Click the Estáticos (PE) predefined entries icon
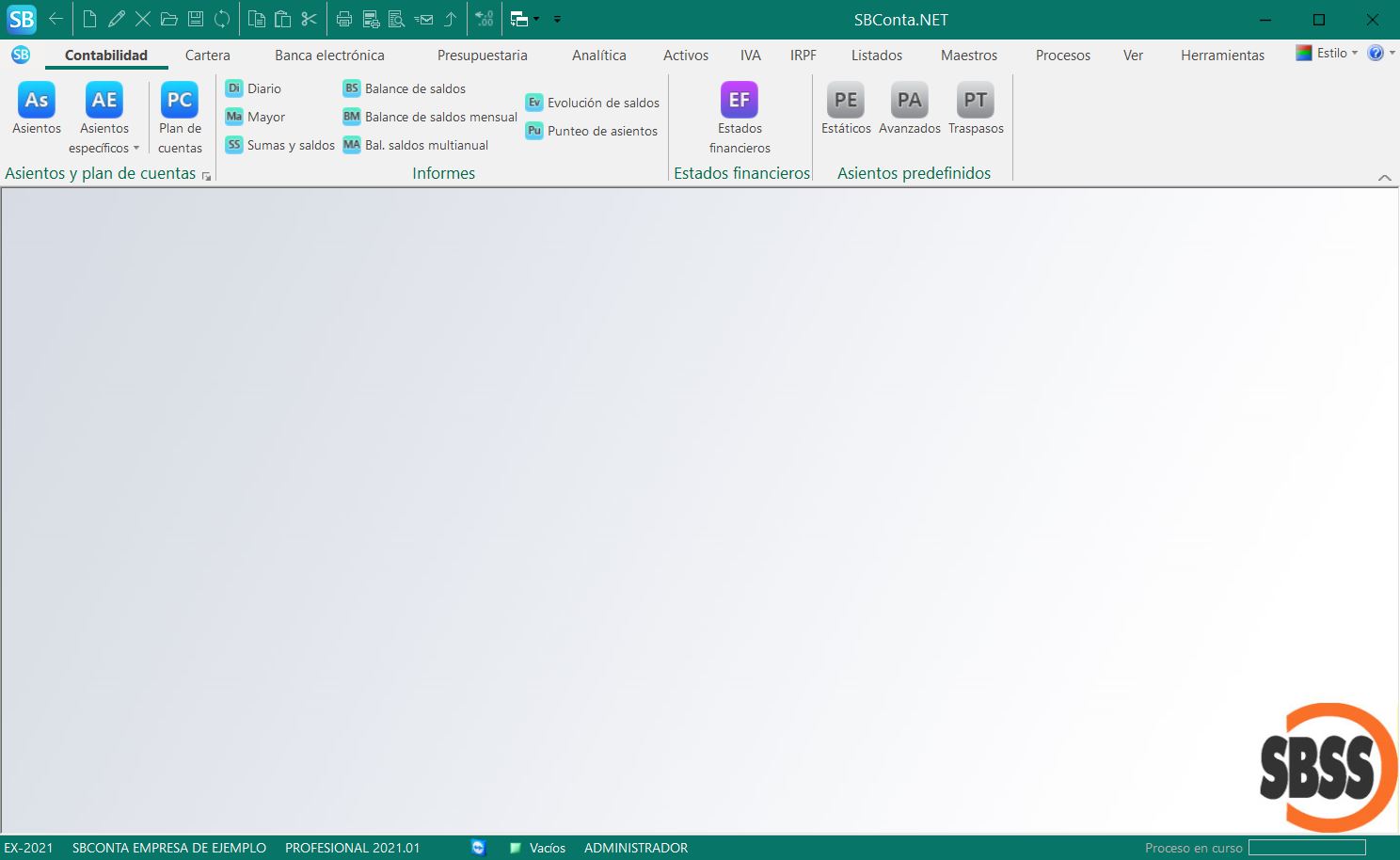Viewport: 1400px width, 860px height. 846,102
